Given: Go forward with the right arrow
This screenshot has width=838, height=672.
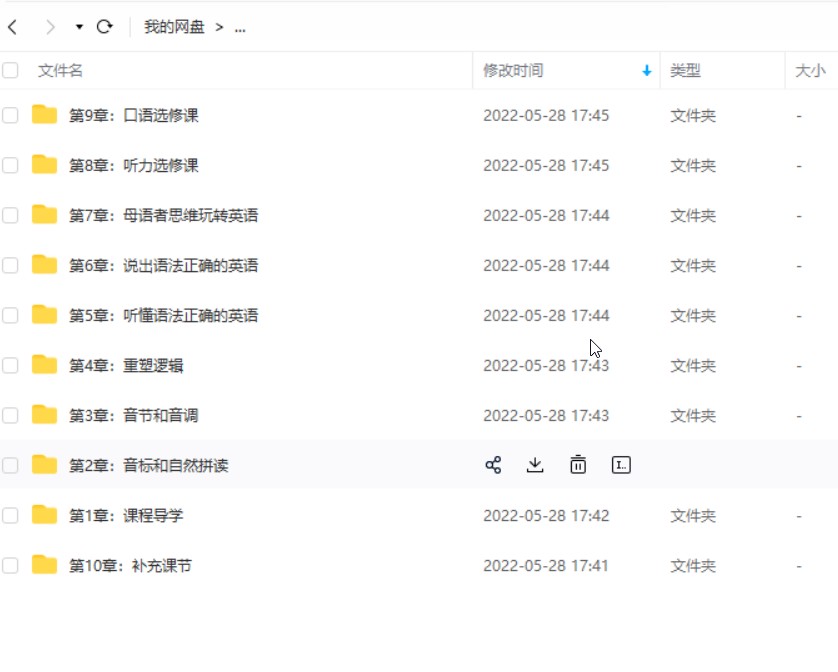Looking at the screenshot, I should tap(50, 27).
